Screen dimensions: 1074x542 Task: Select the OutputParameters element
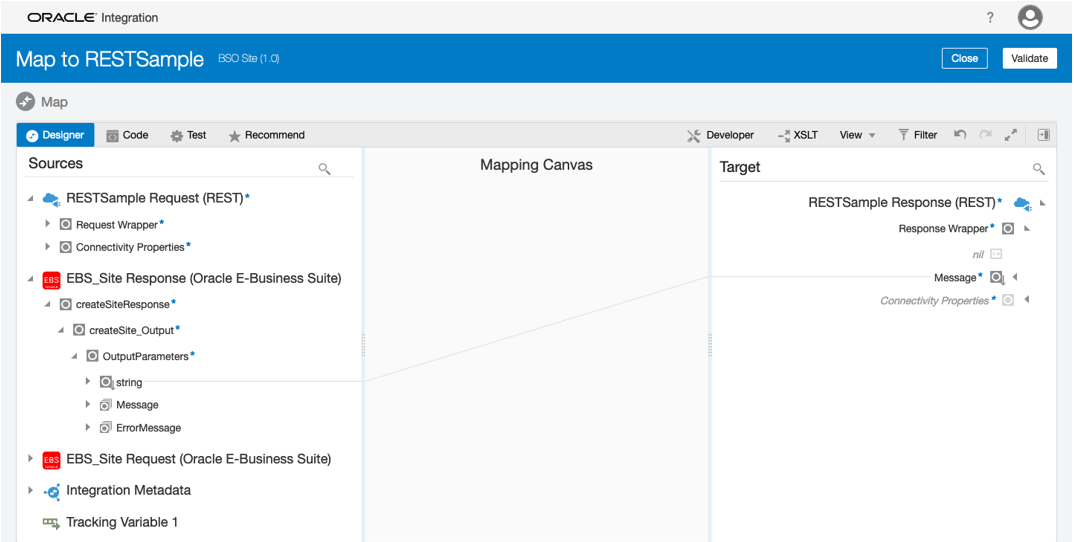click(x=145, y=356)
